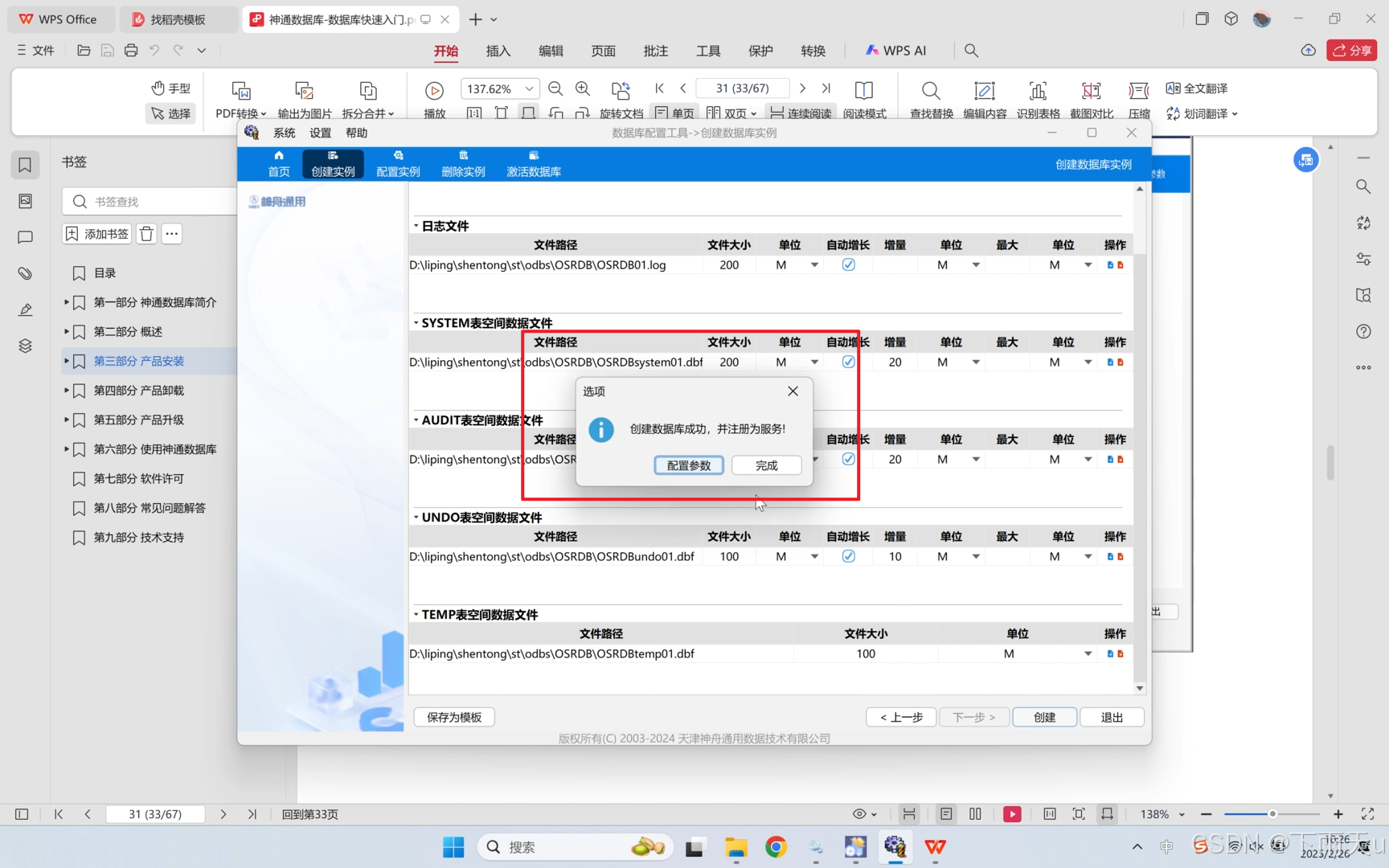
Task: Click the 旋转文档 rotate icon
Action: point(621,91)
